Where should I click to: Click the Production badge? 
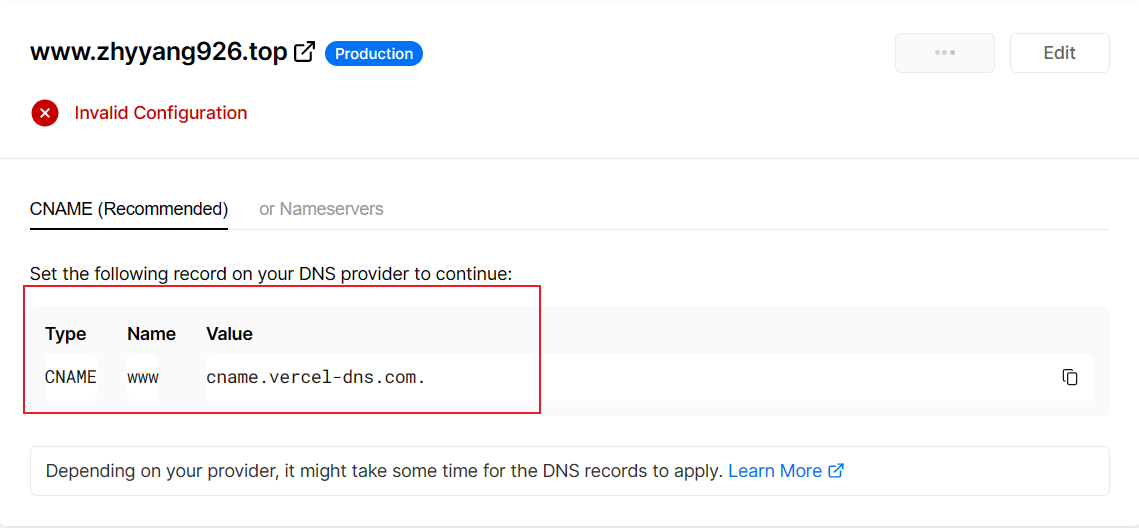tap(373, 54)
